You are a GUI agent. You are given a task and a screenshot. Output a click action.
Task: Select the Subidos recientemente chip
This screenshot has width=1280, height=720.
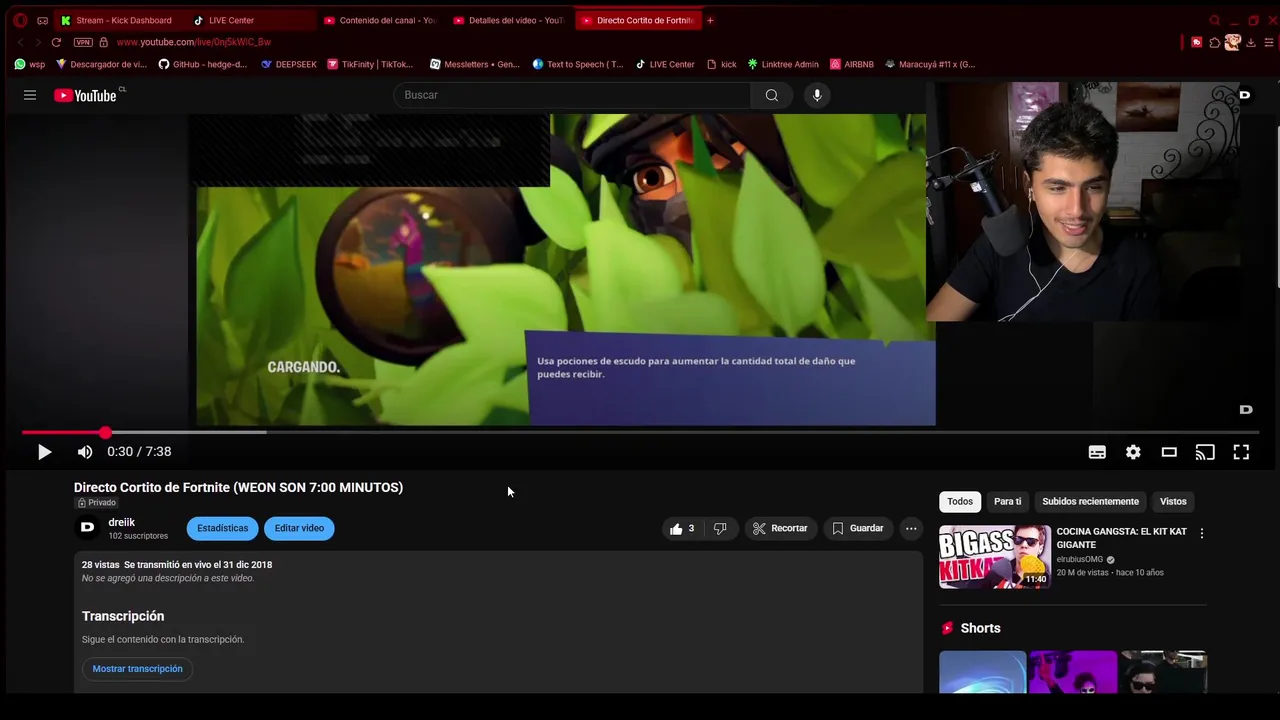click(1090, 502)
